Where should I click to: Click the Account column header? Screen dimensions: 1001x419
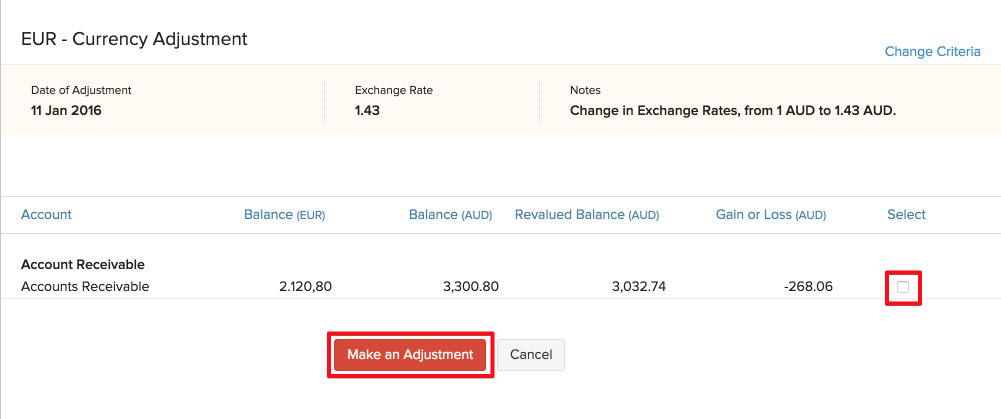pos(46,214)
